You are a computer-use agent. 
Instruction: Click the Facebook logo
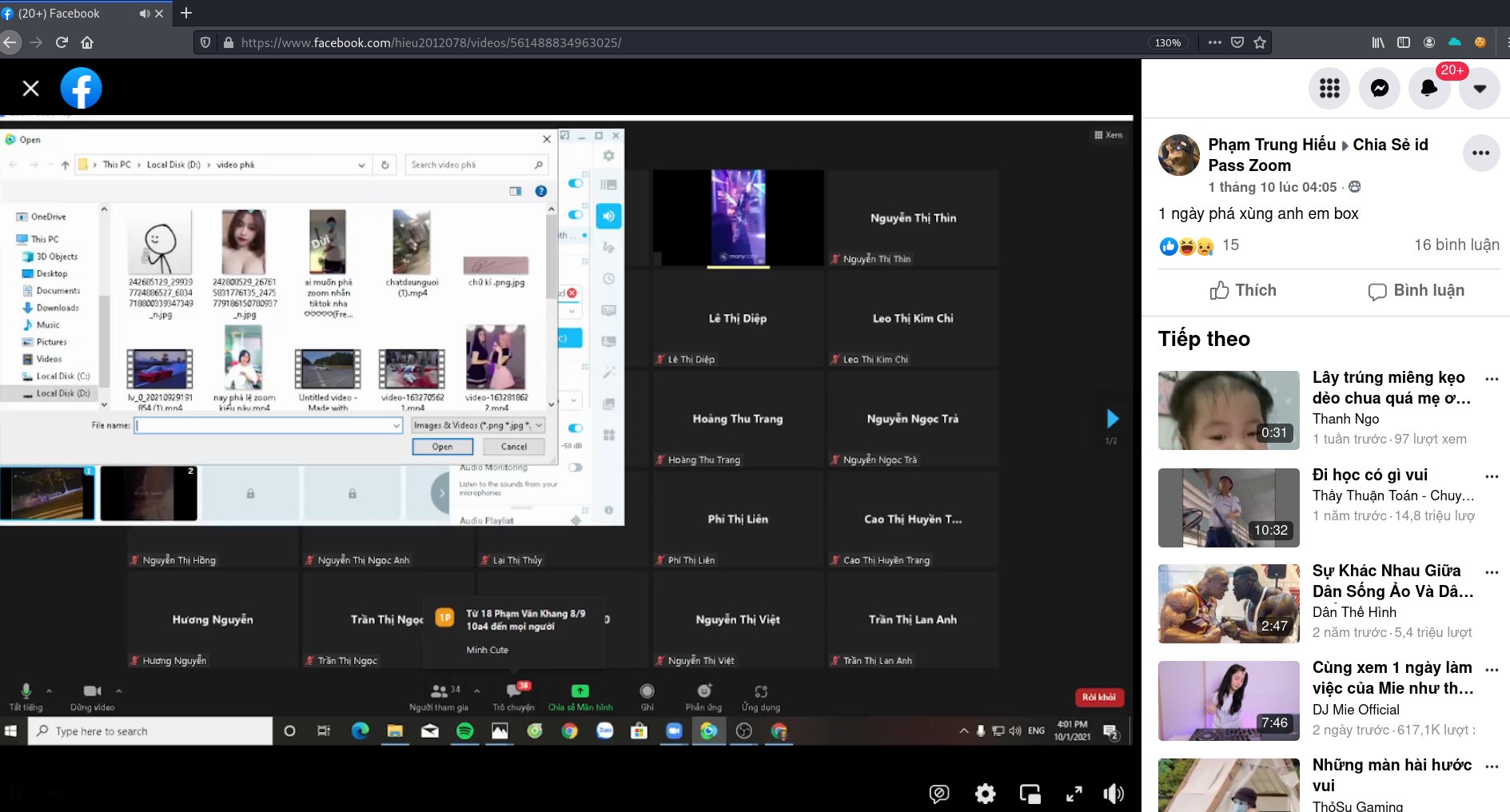coord(82,88)
